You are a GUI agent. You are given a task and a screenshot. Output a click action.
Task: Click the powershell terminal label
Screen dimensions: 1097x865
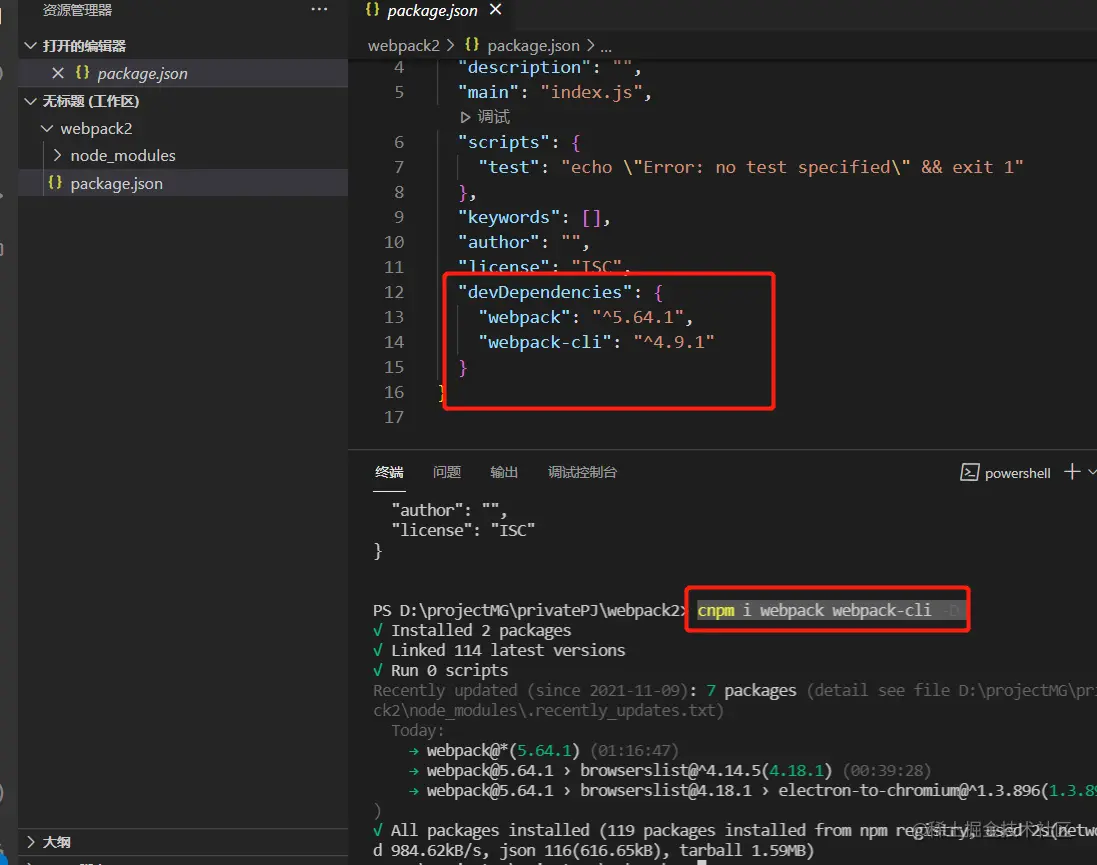coord(1017,473)
